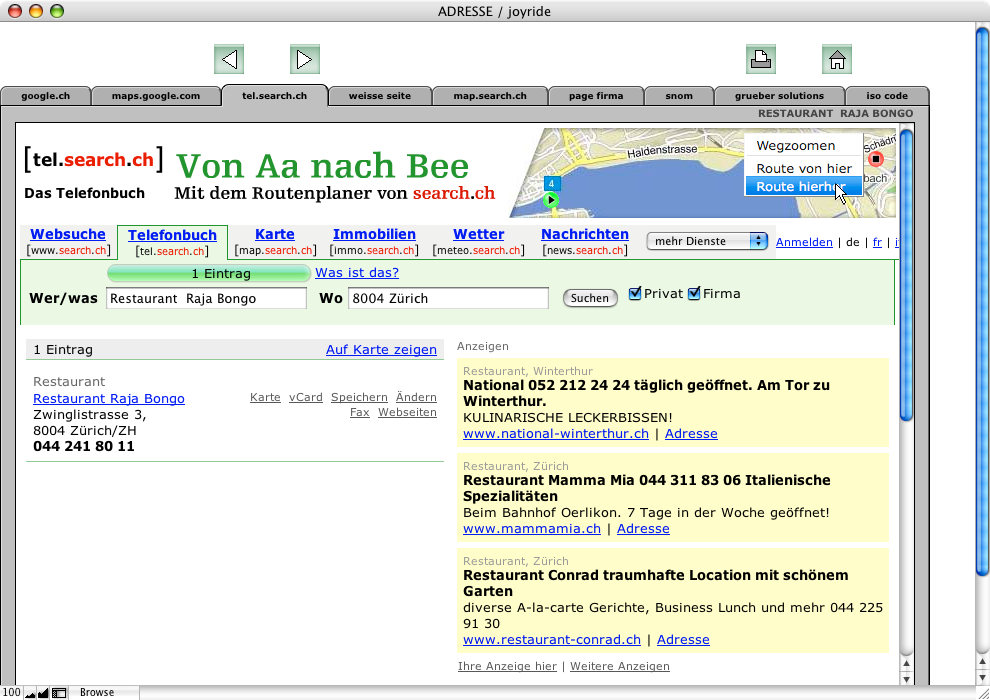Viewport: 990px width, 700px height.
Task: Click the home icon
Action: 837,59
